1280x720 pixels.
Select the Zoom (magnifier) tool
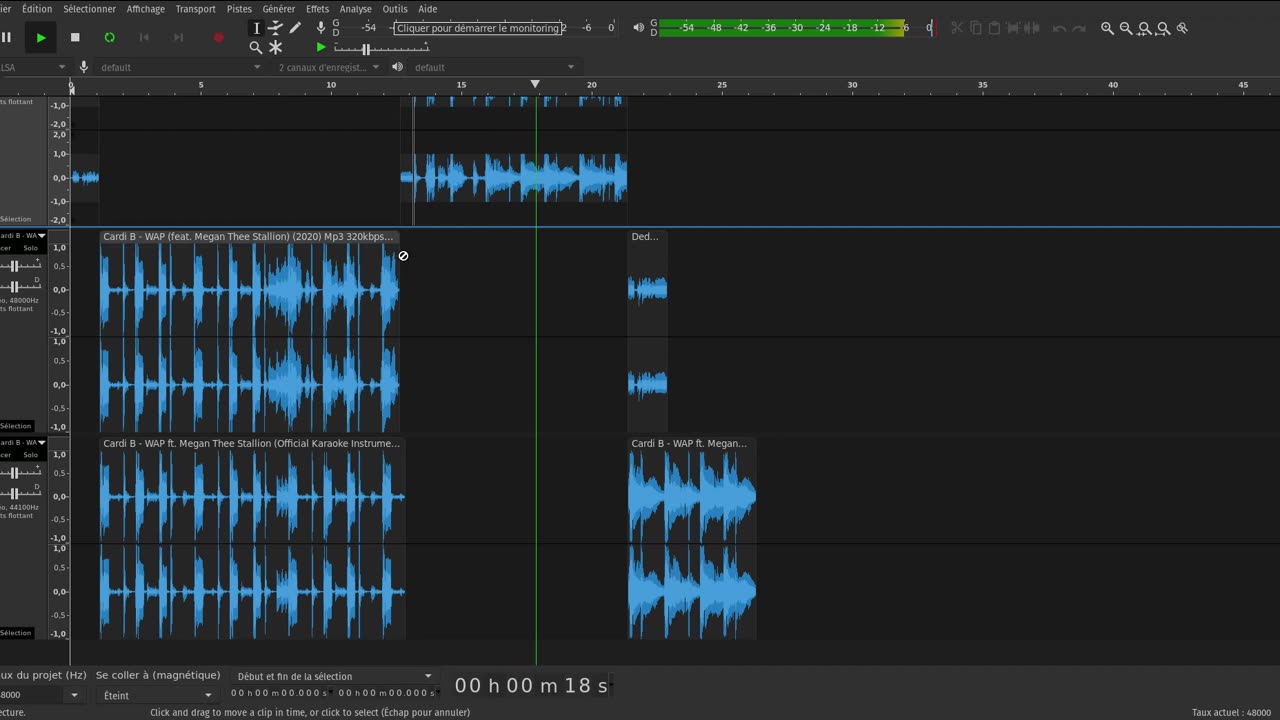click(x=256, y=47)
